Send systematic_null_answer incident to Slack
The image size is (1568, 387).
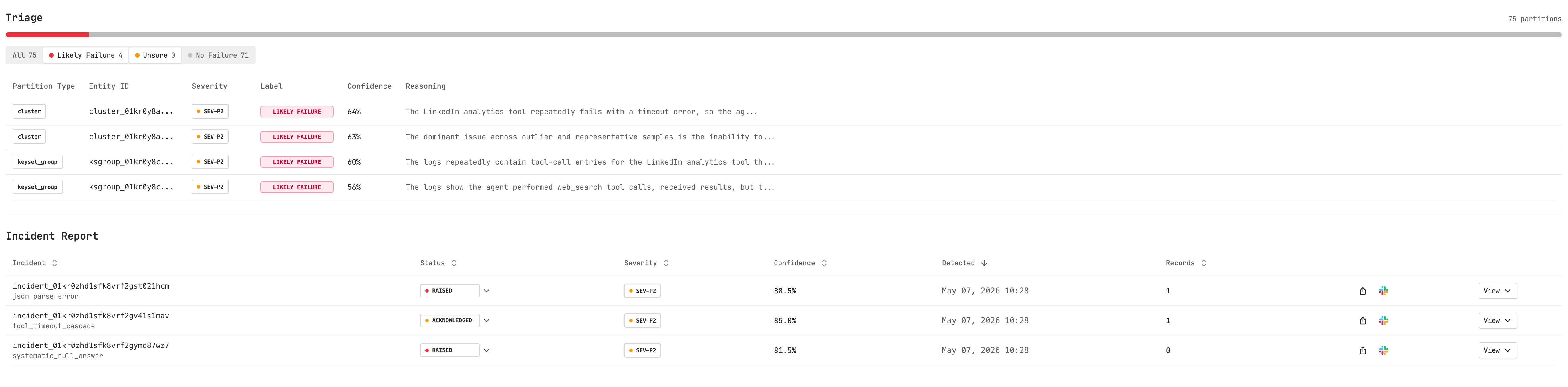(x=1384, y=350)
